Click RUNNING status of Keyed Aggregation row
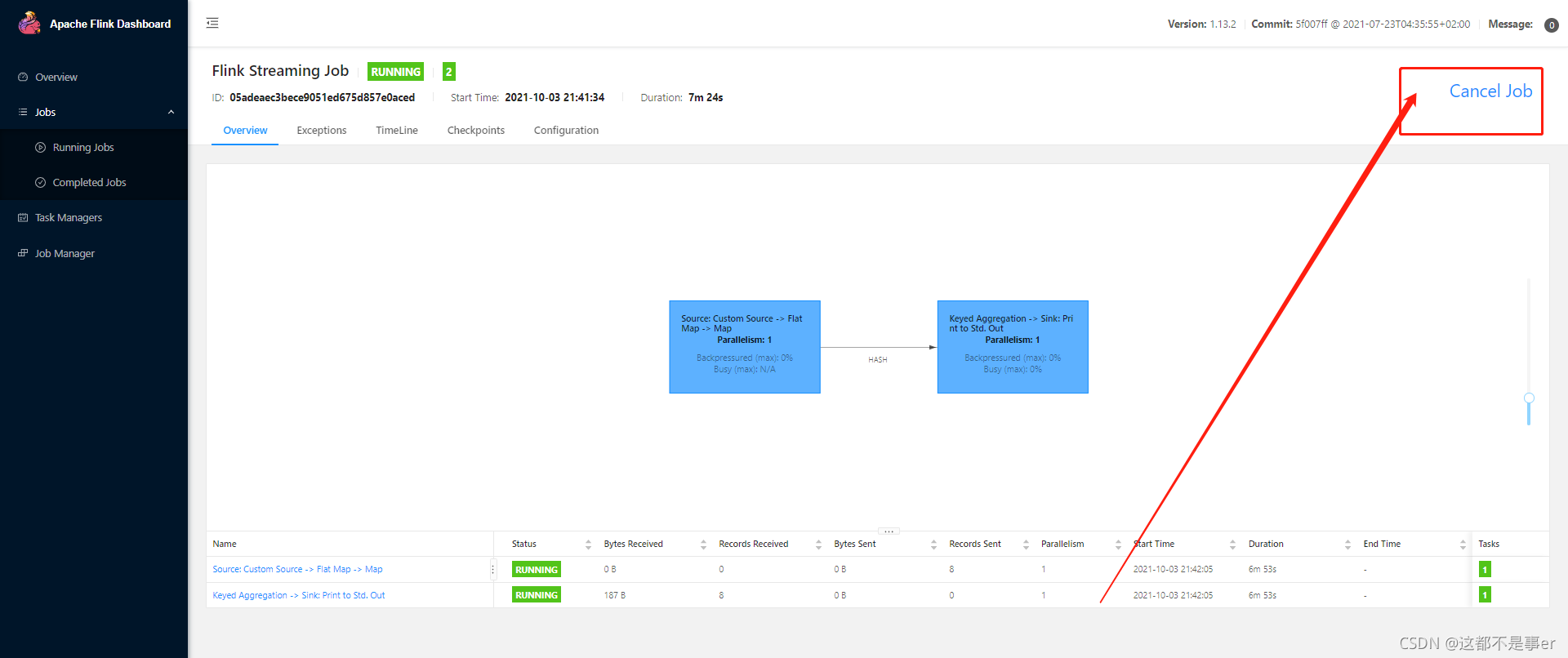 click(537, 595)
